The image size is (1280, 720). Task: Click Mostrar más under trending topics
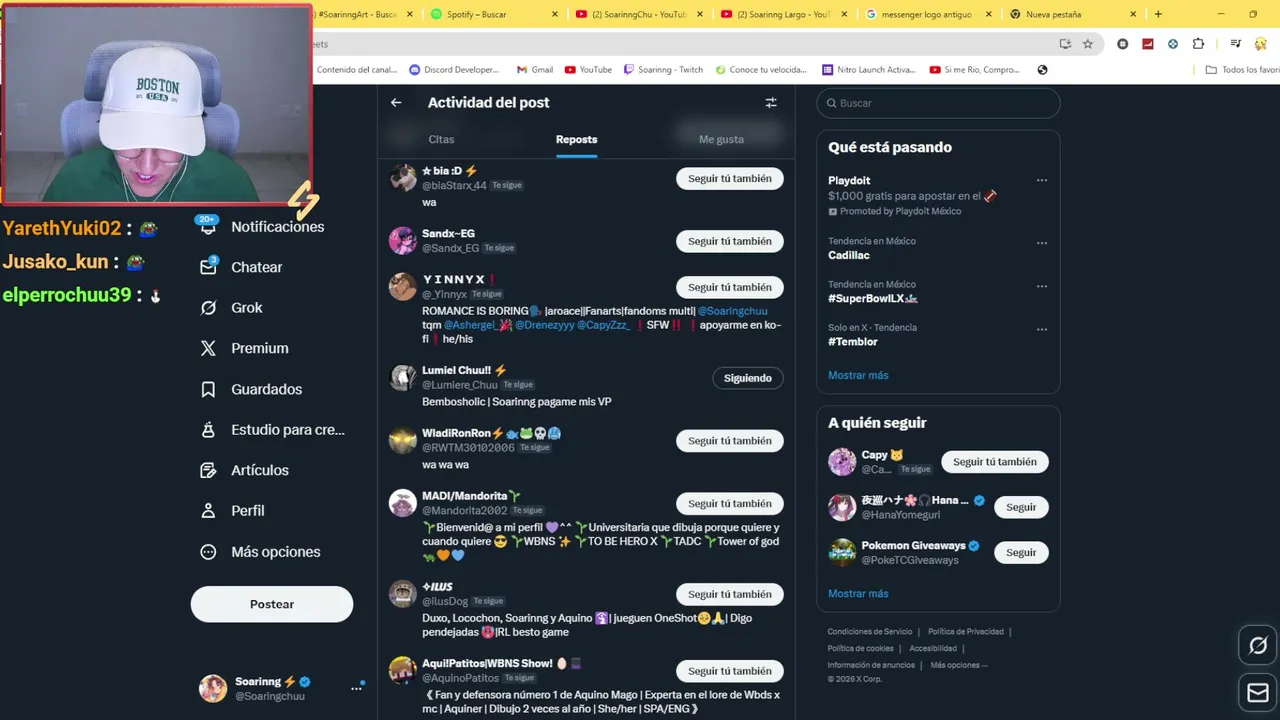tap(858, 375)
